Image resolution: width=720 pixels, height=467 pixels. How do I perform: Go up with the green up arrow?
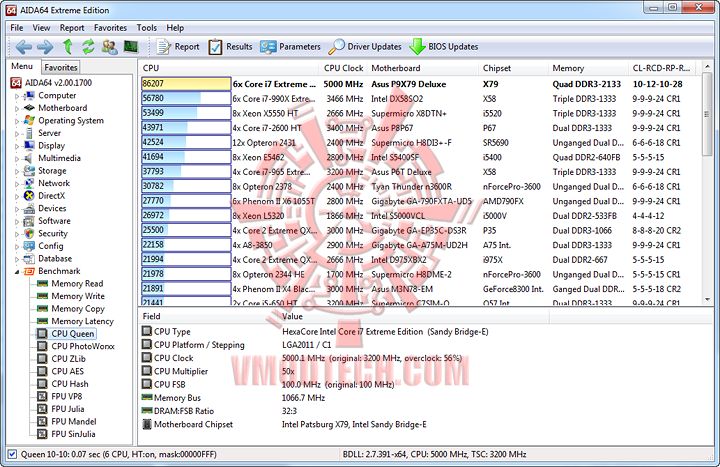click(68, 47)
